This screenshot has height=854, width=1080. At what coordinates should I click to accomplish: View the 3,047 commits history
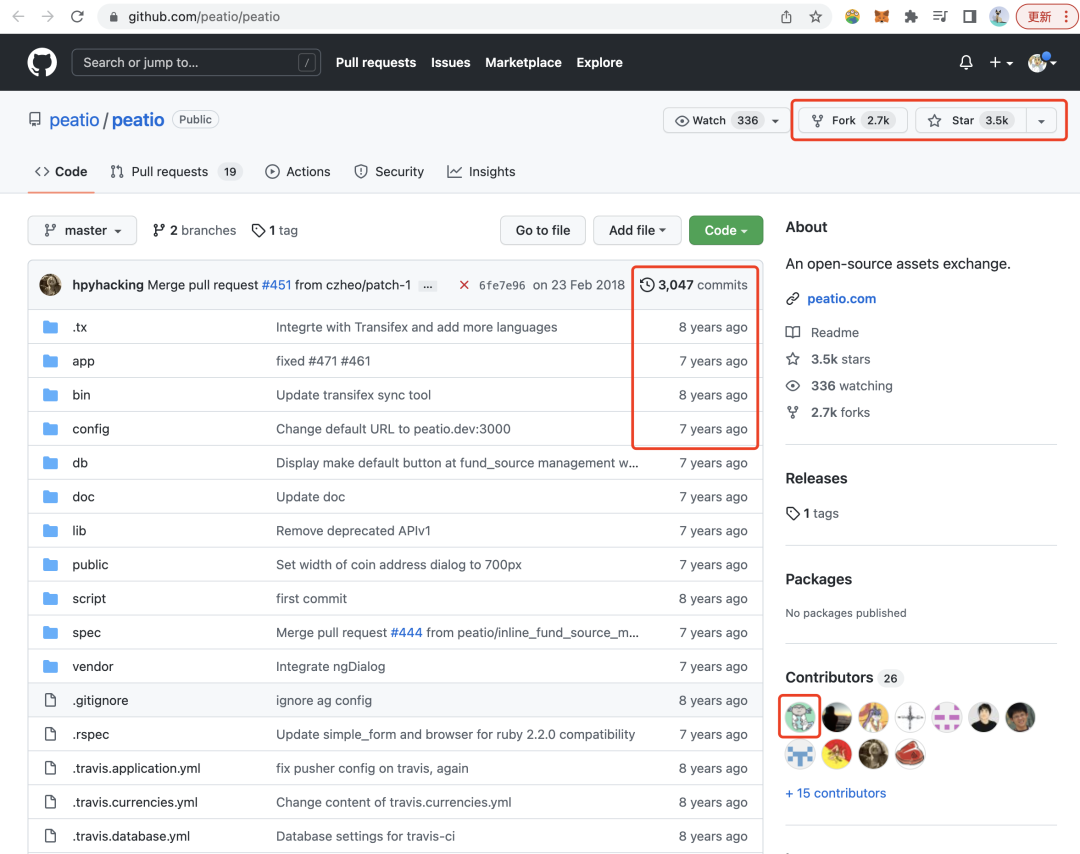tap(694, 285)
